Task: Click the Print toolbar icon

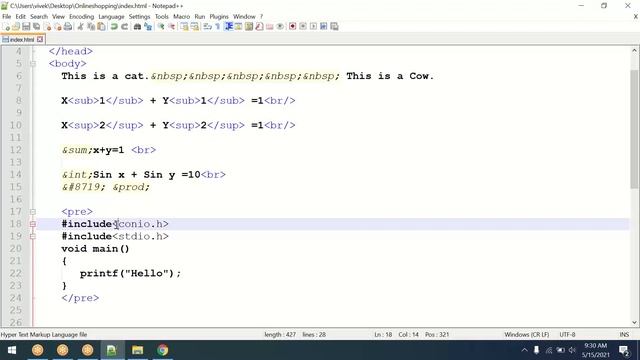Action: [68, 27]
